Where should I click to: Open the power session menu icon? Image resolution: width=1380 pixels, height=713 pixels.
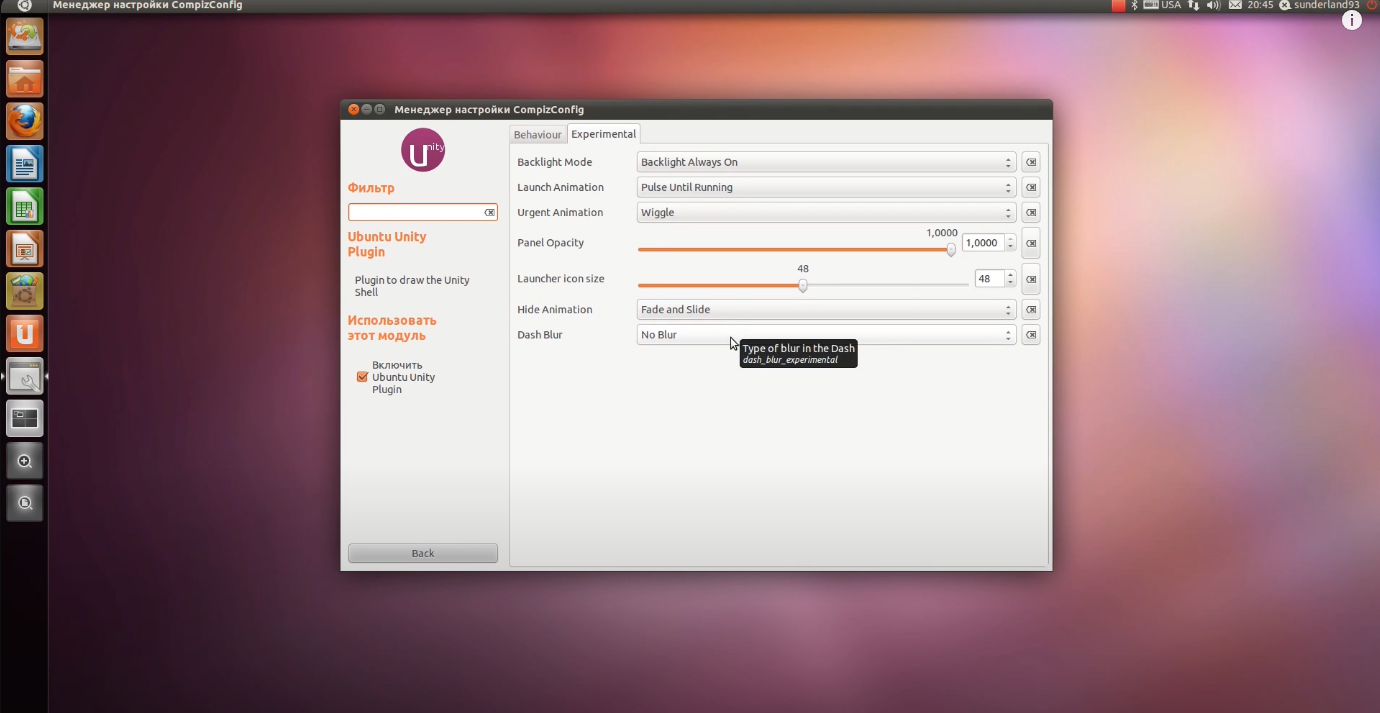[1372, 5]
